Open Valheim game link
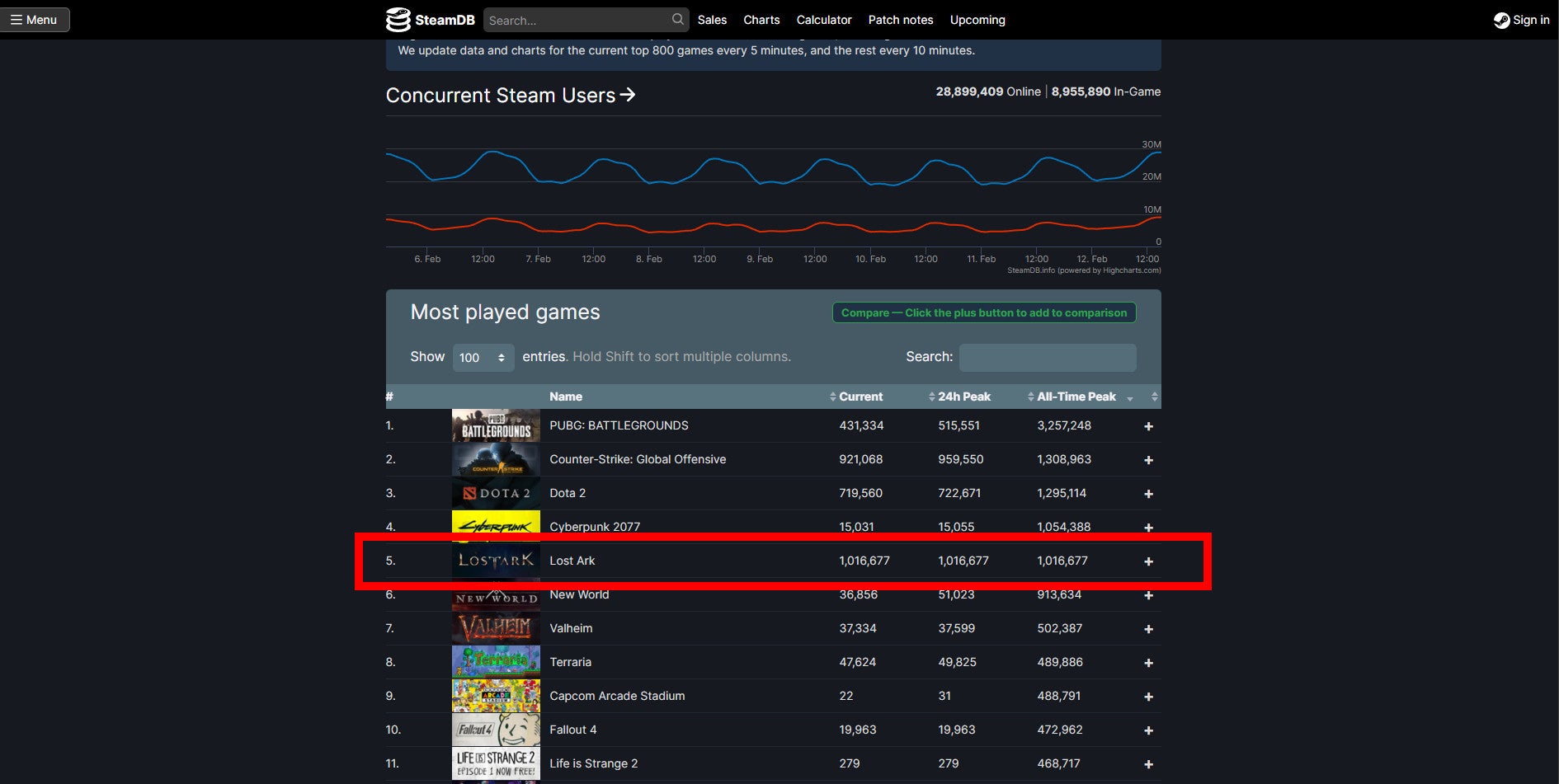Viewport: 1559px width, 784px height. pos(571,628)
